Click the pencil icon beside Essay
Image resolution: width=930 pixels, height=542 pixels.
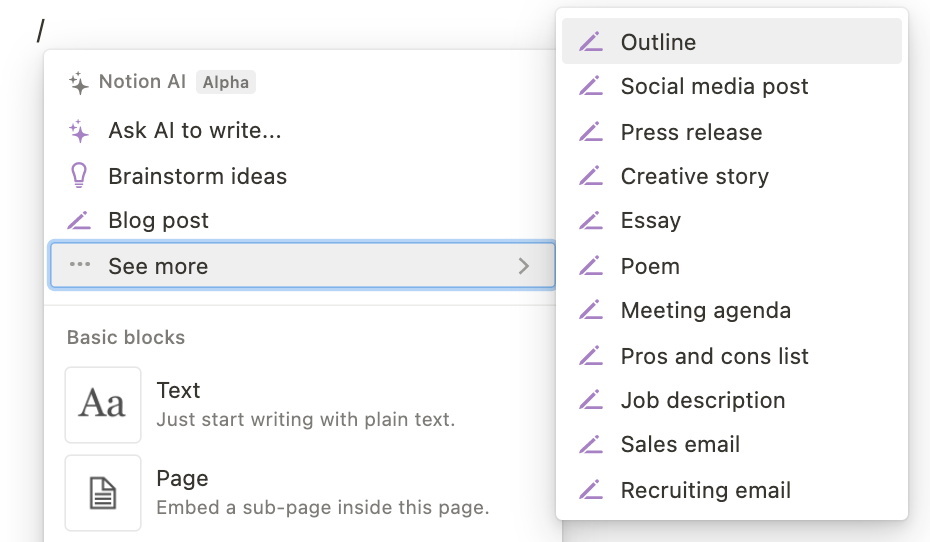[x=591, y=221]
